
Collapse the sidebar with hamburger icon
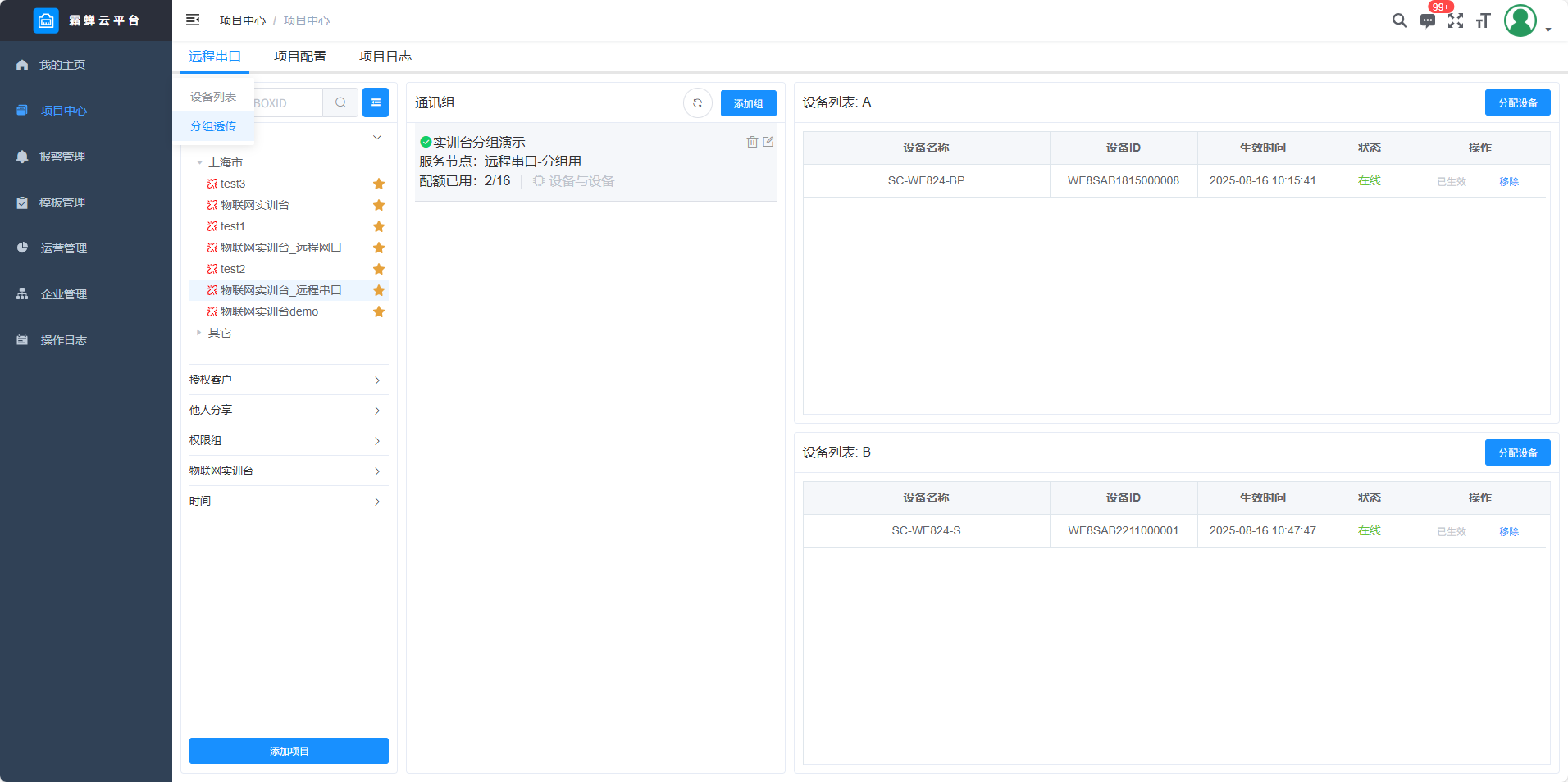(x=193, y=20)
